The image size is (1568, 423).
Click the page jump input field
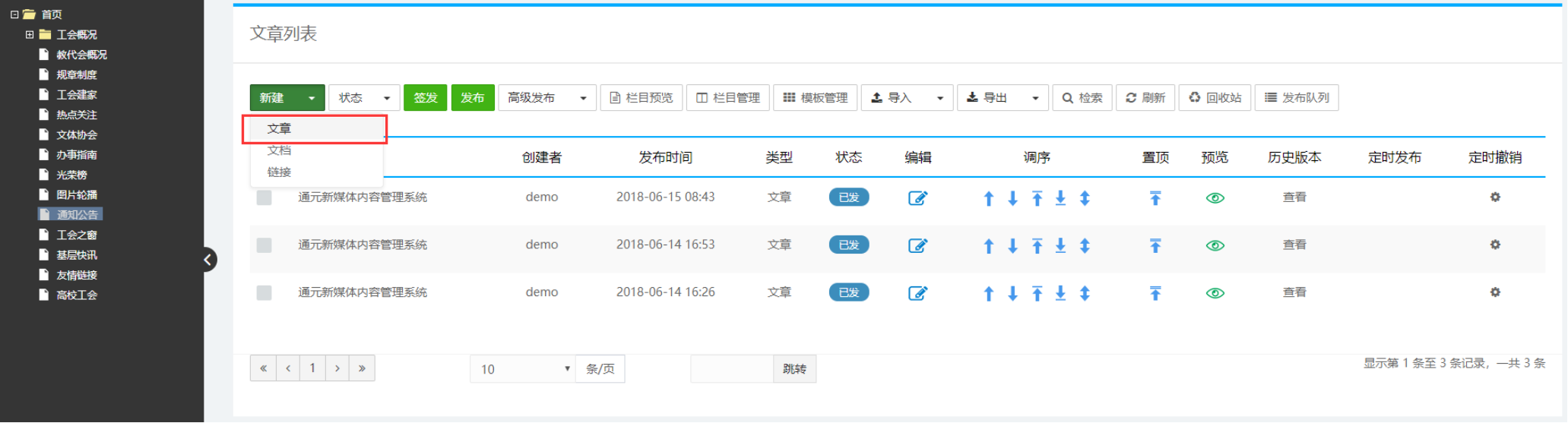[x=731, y=369]
